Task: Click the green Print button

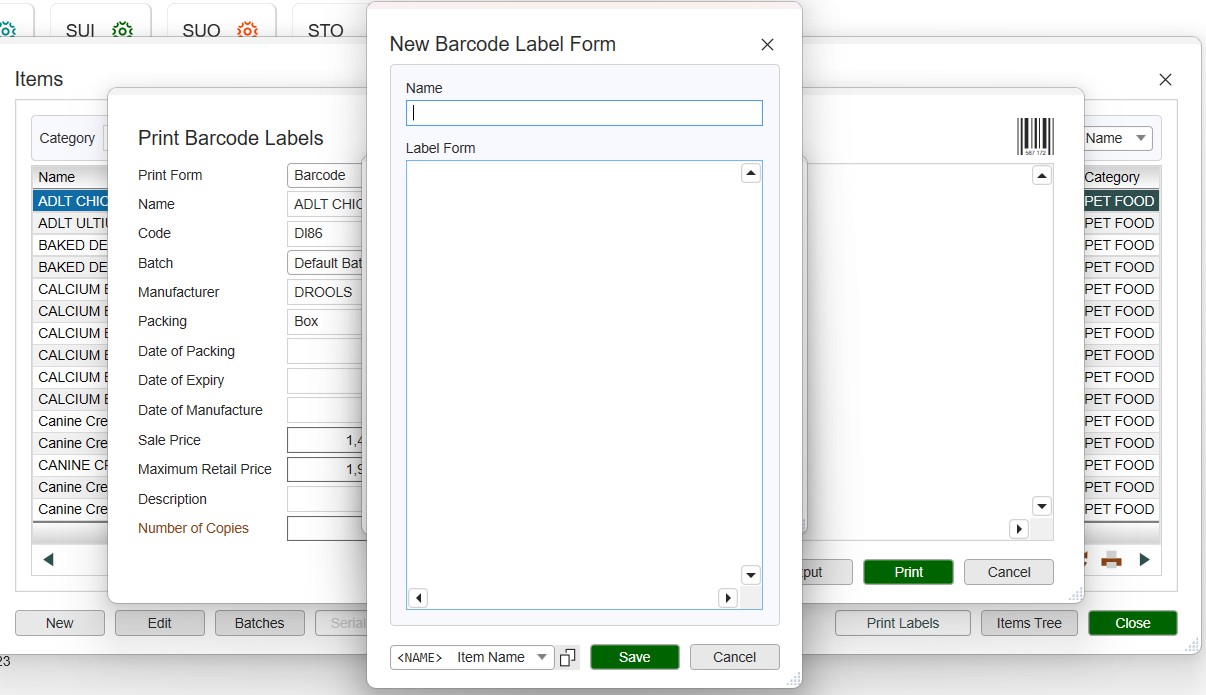Action: tap(908, 572)
